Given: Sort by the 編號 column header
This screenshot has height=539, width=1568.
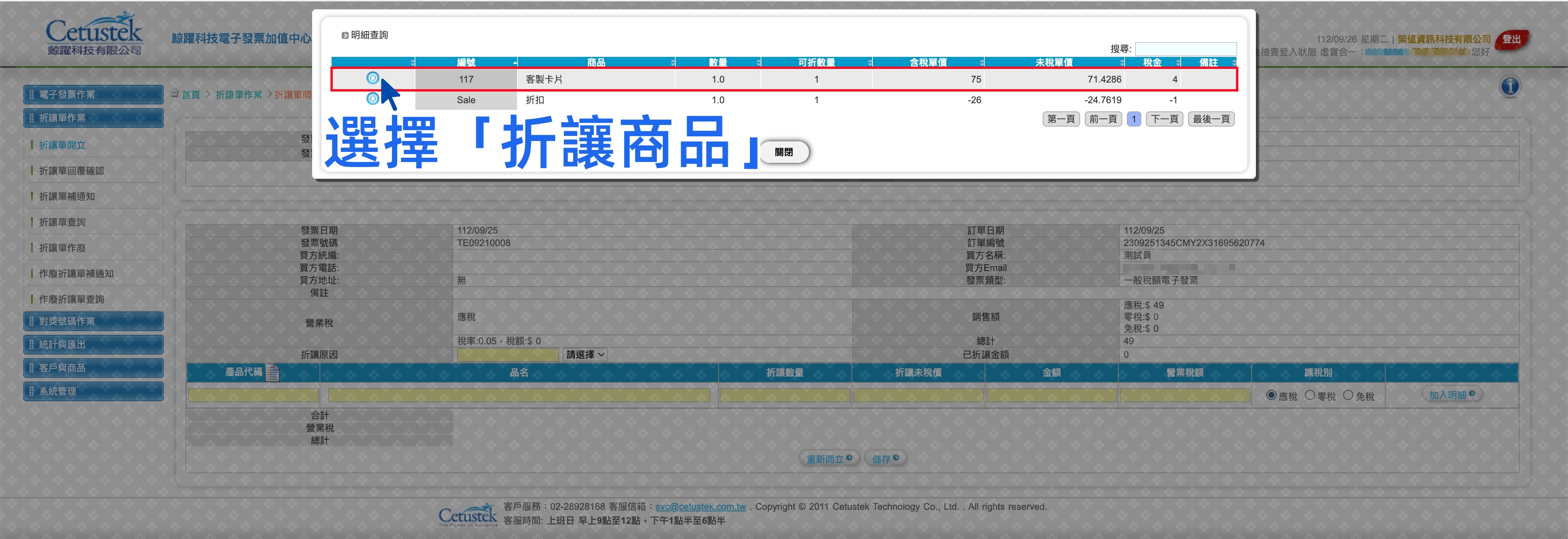Looking at the screenshot, I should 466,62.
